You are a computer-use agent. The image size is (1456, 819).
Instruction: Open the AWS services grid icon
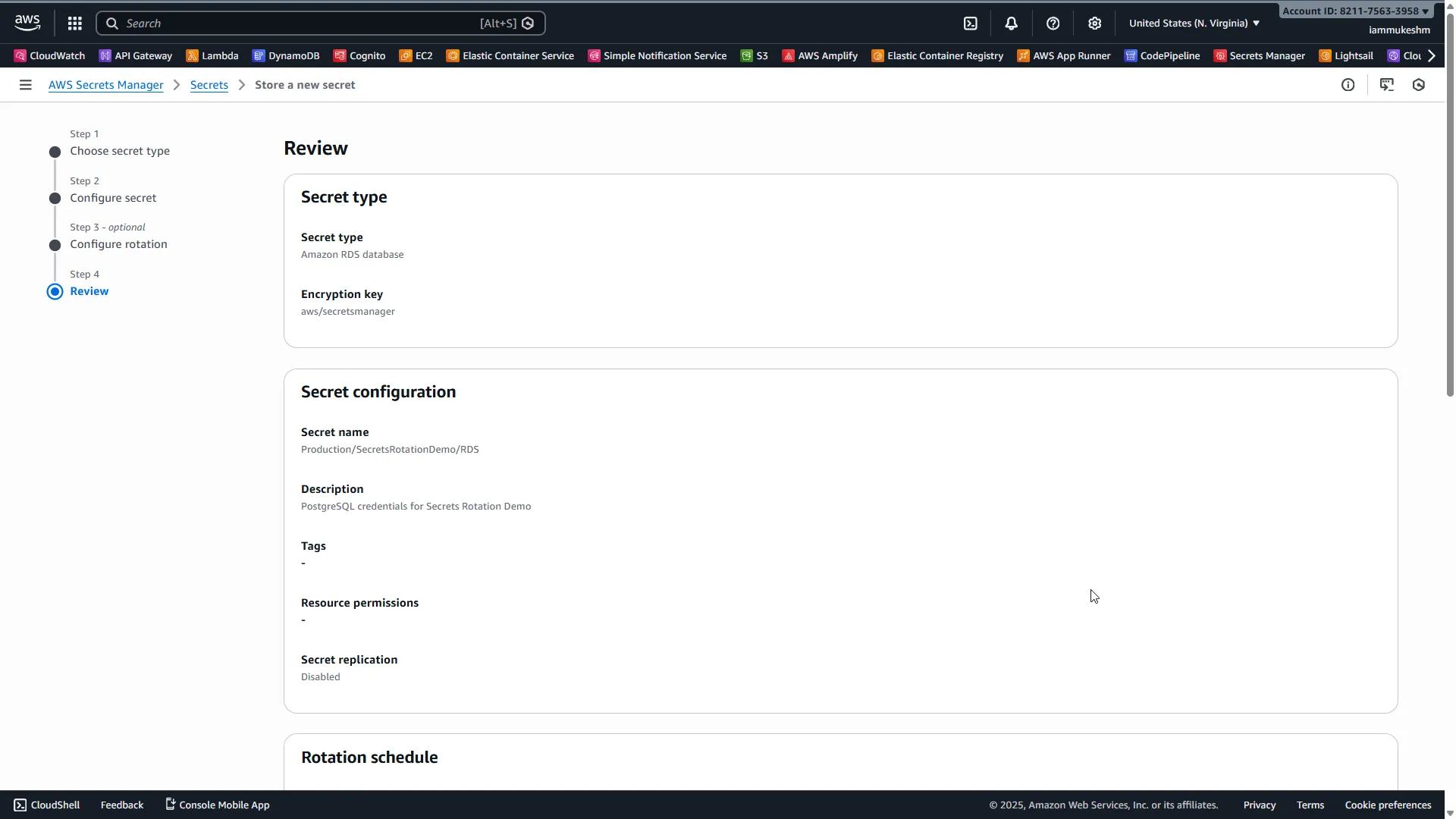(74, 23)
